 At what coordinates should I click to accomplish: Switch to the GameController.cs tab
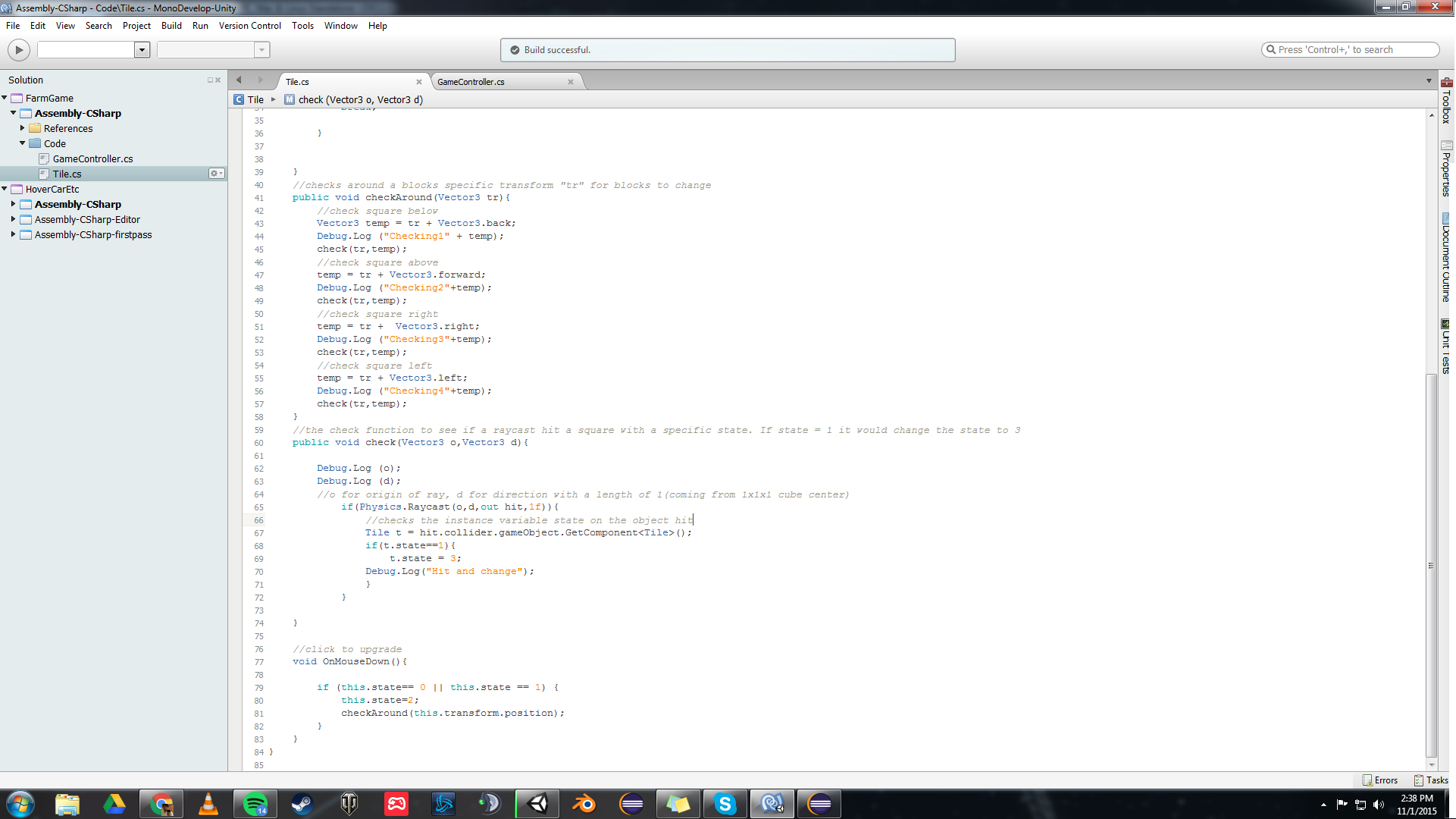tap(471, 82)
